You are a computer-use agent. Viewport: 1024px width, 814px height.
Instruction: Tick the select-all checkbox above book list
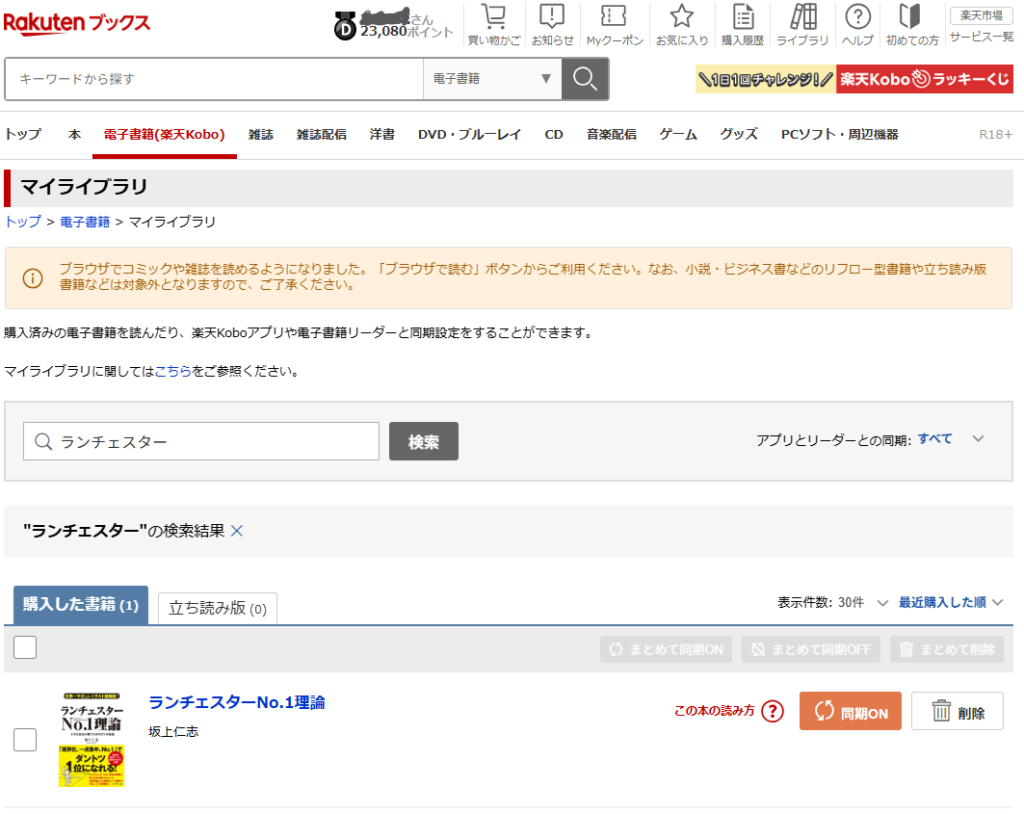pyautogui.click(x=25, y=647)
